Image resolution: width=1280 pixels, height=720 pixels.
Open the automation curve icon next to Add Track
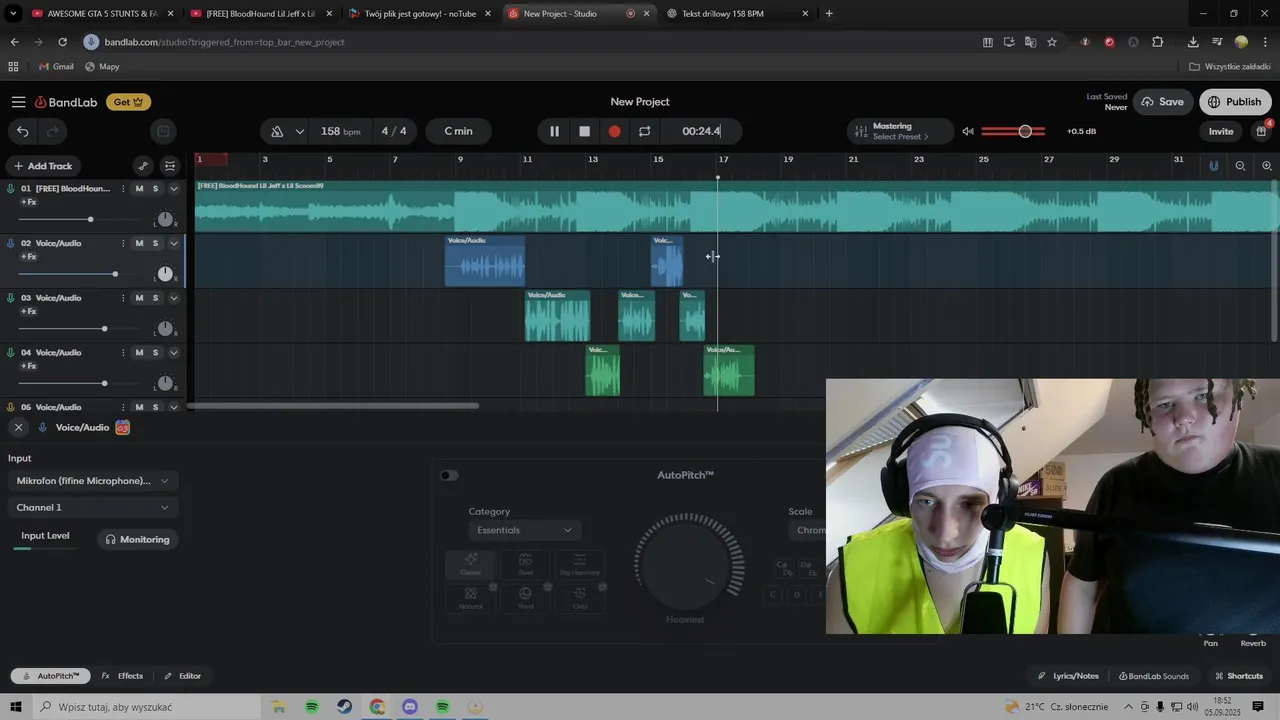point(143,166)
